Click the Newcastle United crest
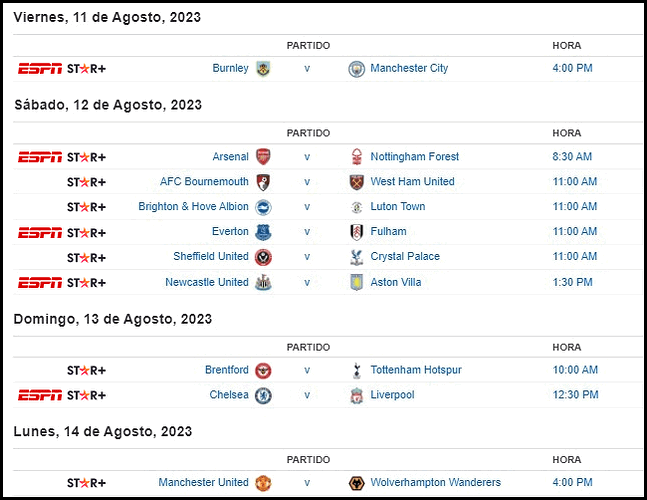 [x=263, y=283]
